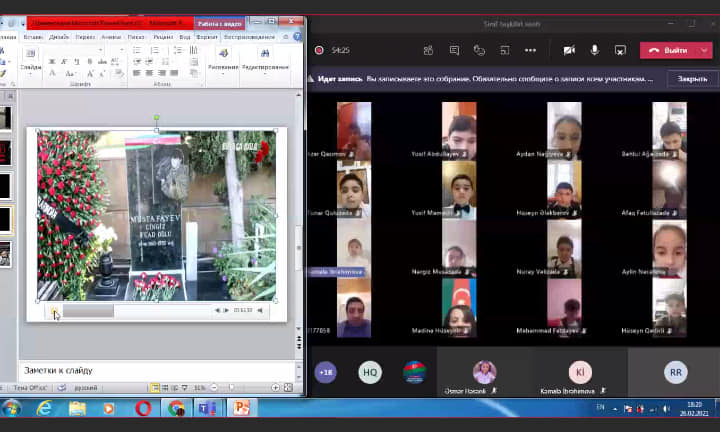This screenshot has width=720, height=432.
Task: Select the Ki participant avatar
Action: click(580, 372)
